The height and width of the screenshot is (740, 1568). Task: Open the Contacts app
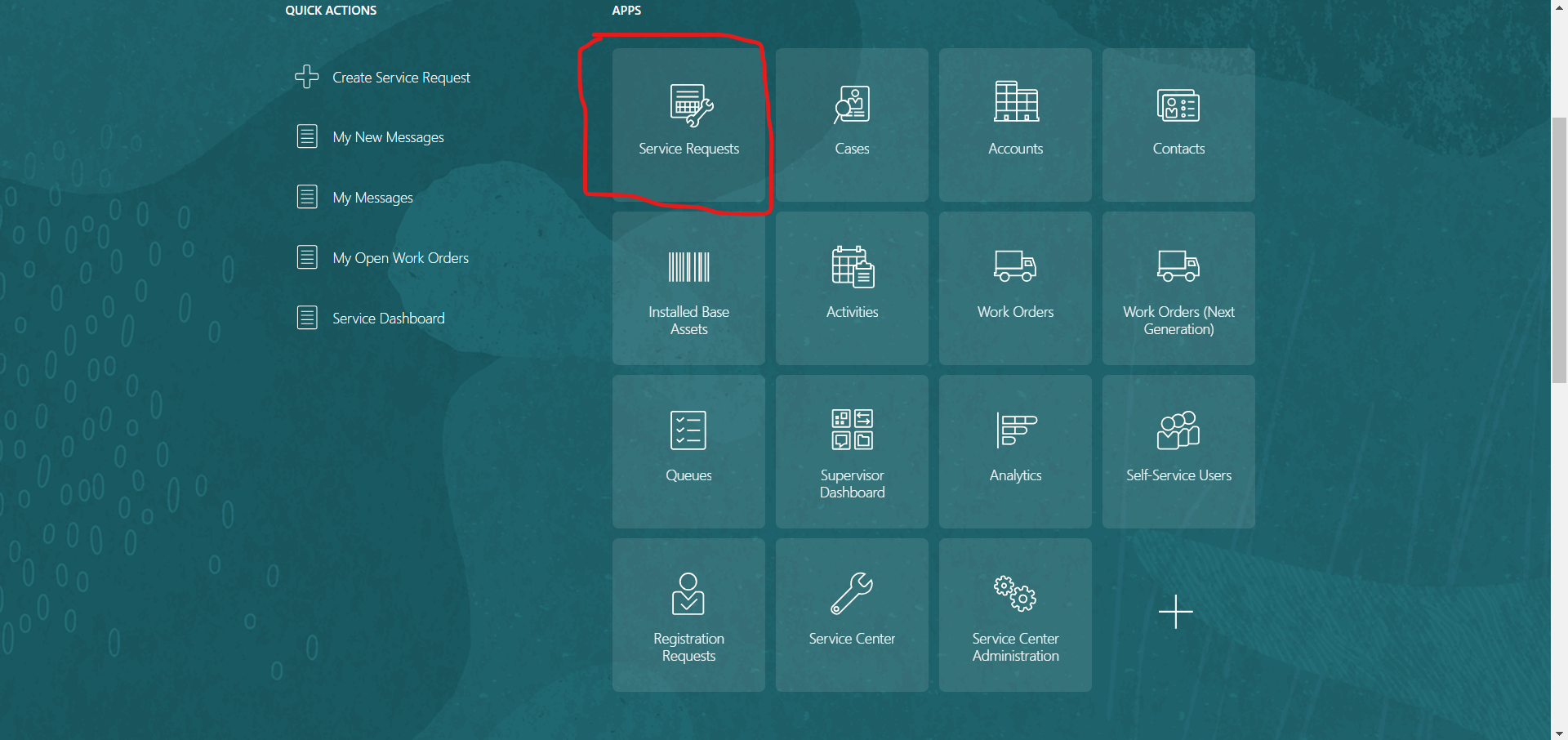(x=1178, y=124)
